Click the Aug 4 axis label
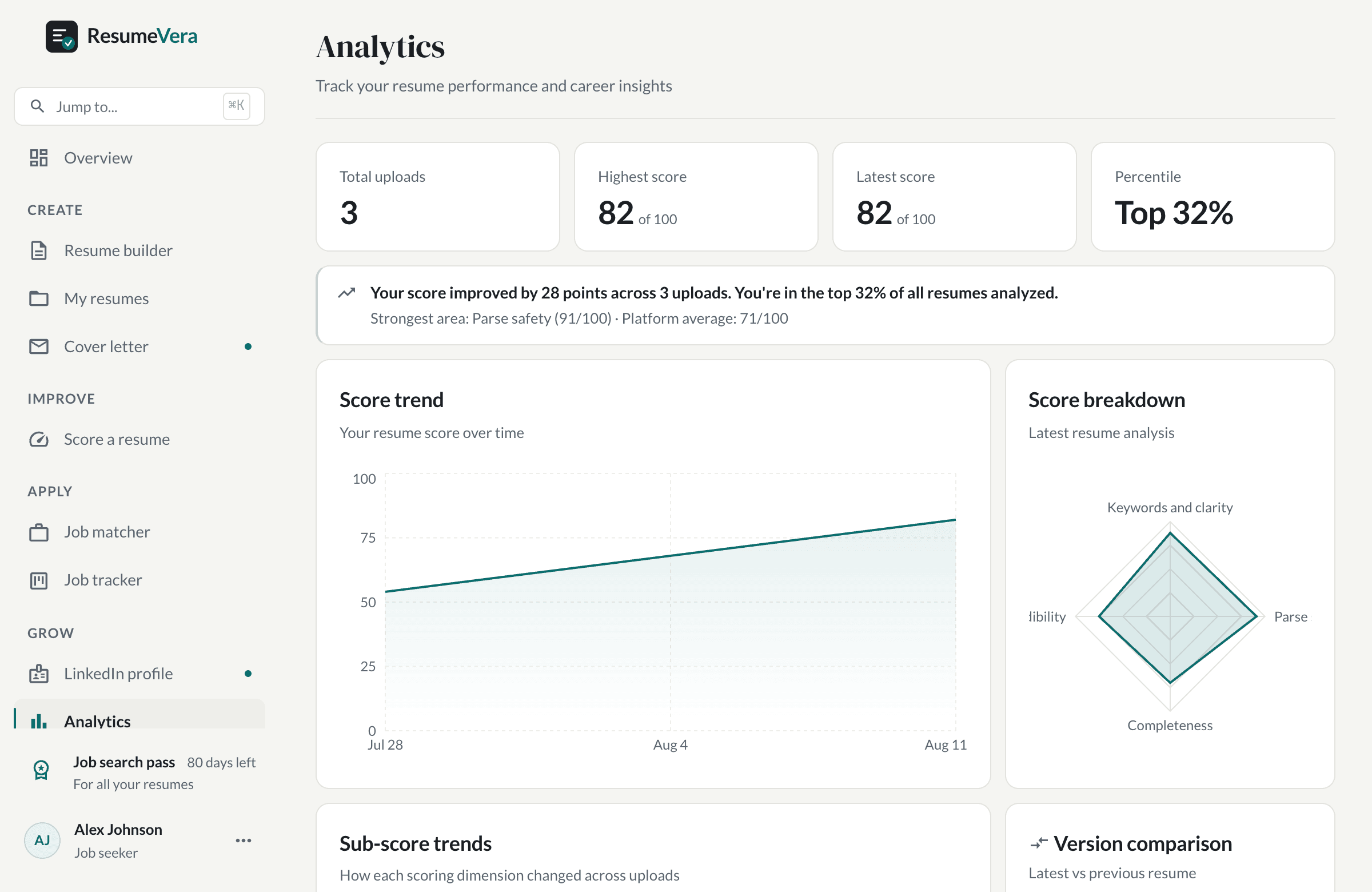1372x892 pixels. click(670, 744)
